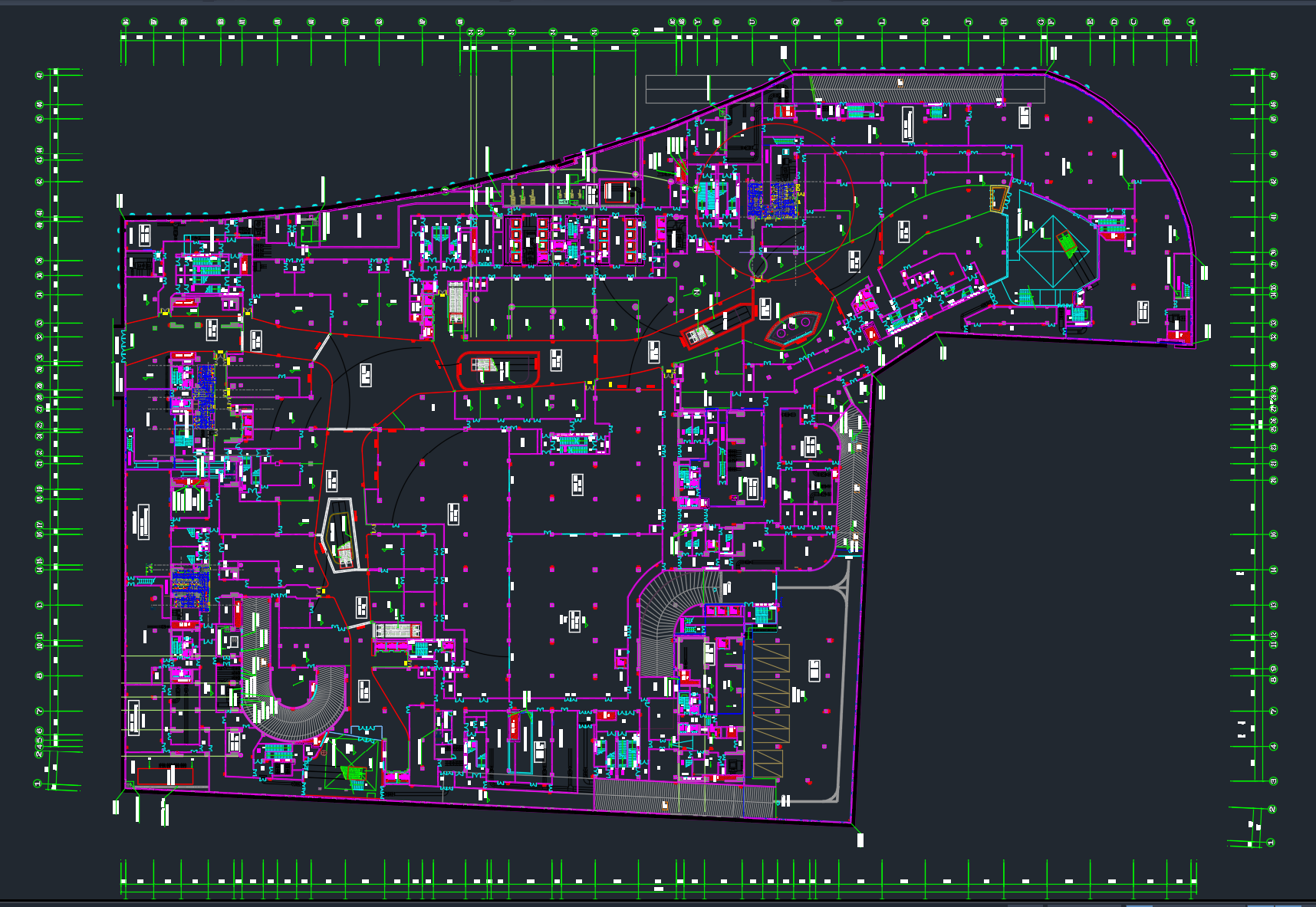This screenshot has height=907, width=1316.
Task: Select grid bubble 41 on right axis
Action: [x=1274, y=217]
